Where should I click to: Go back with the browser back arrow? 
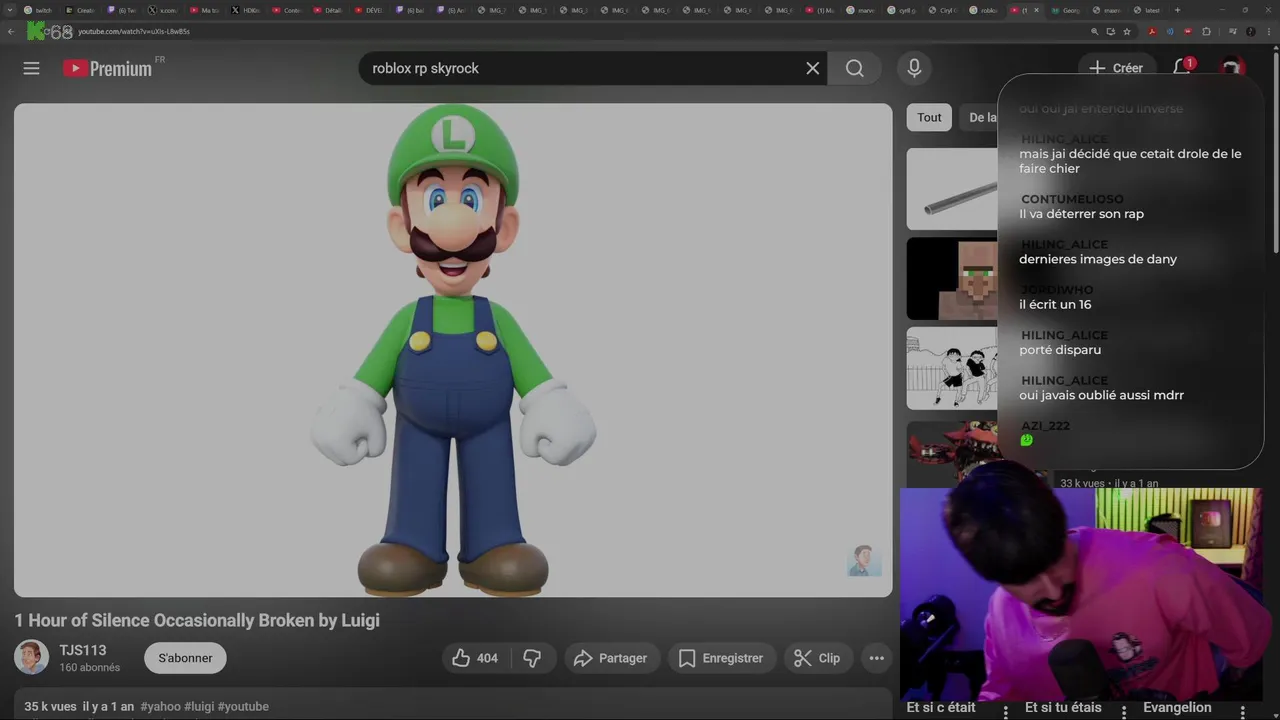click(x=11, y=31)
